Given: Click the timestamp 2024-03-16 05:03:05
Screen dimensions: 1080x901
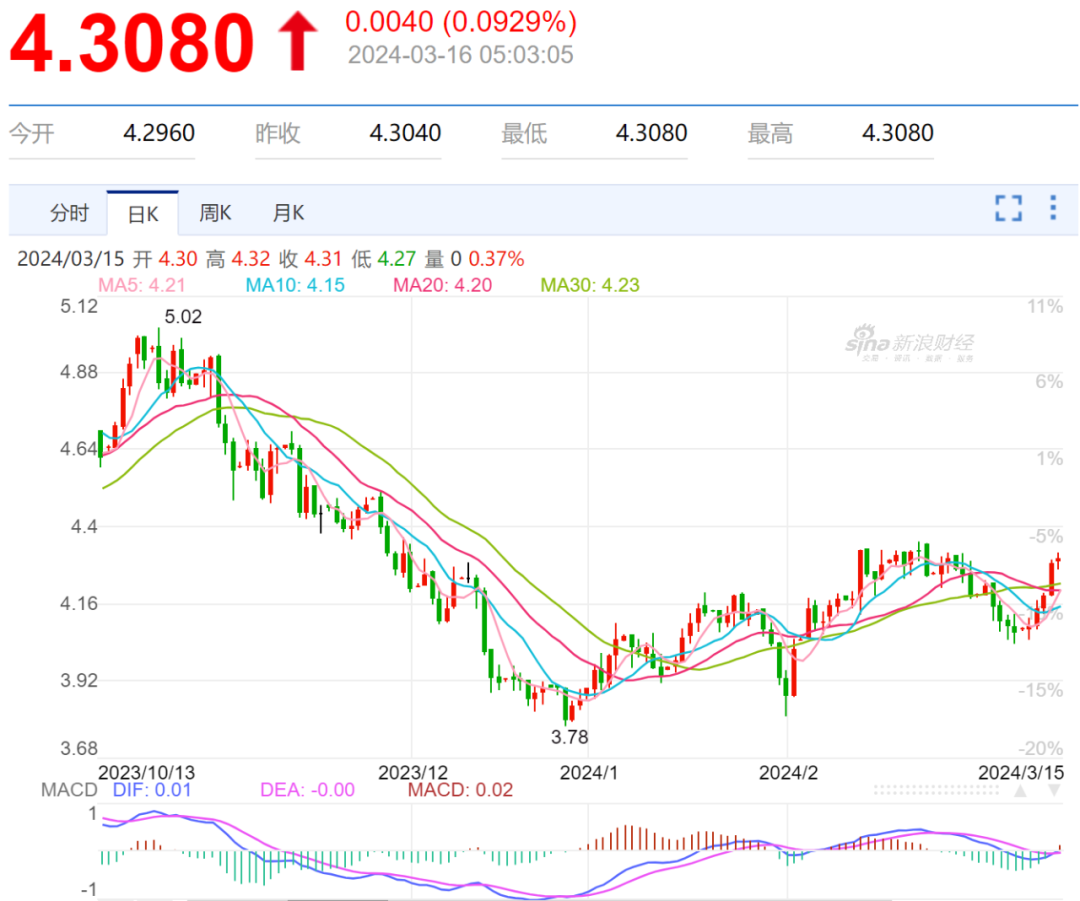Looking at the screenshot, I should coord(460,55).
